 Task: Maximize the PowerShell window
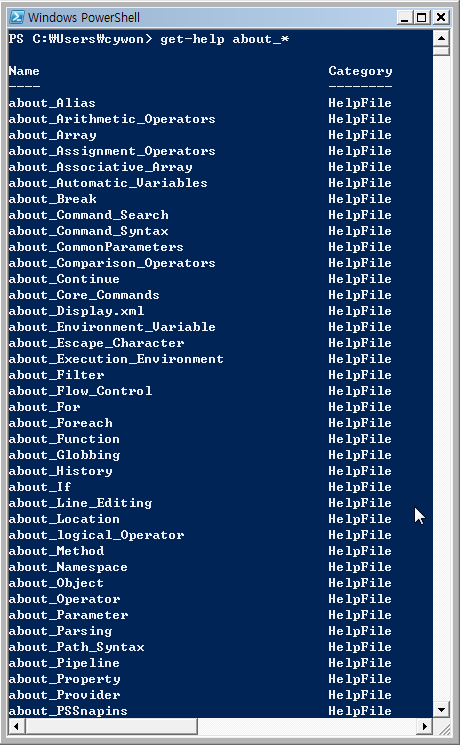point(422,18)
